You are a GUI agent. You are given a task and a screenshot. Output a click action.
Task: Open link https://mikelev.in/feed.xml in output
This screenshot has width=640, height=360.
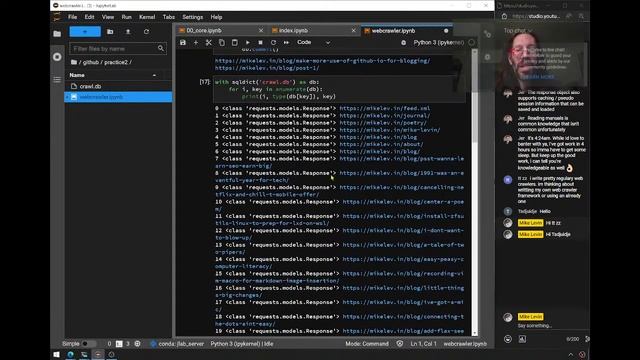pyautogui.click(x=384, y=109)
